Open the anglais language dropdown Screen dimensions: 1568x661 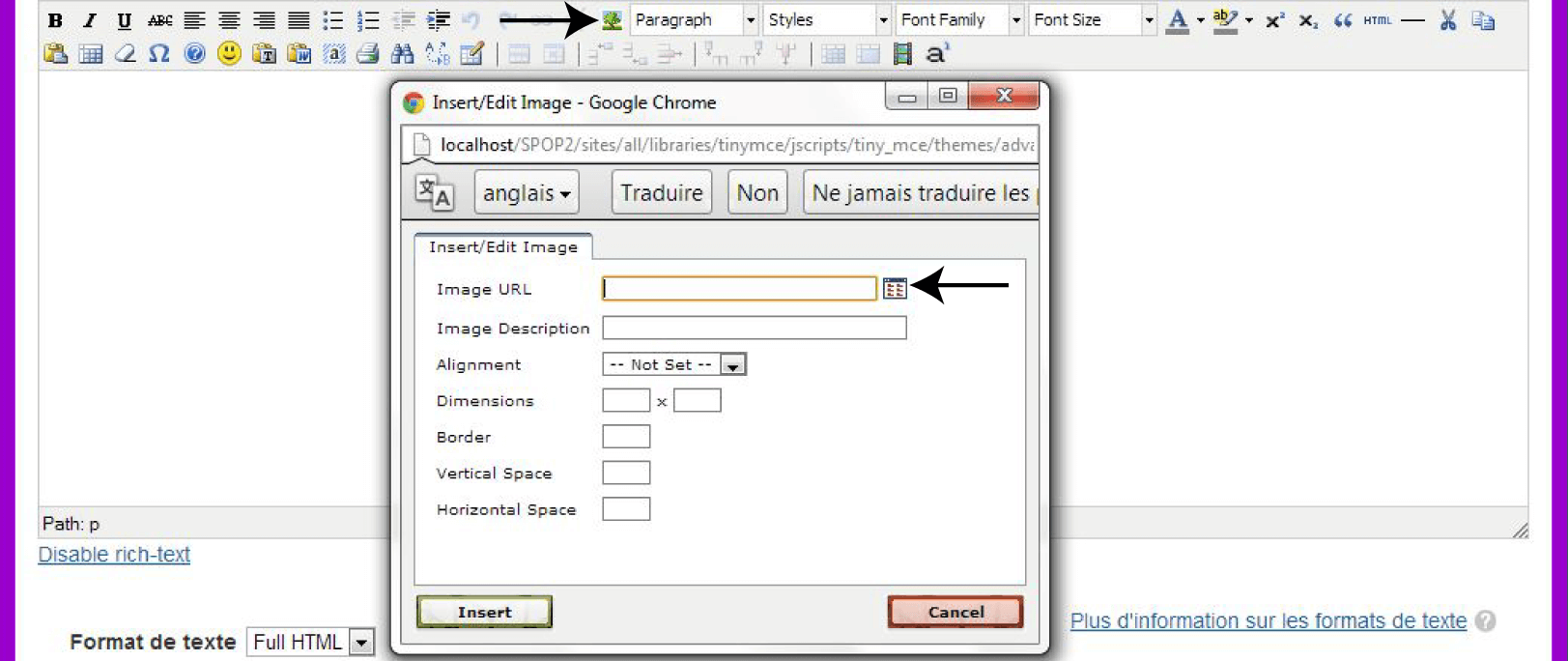tap(527, 193)
